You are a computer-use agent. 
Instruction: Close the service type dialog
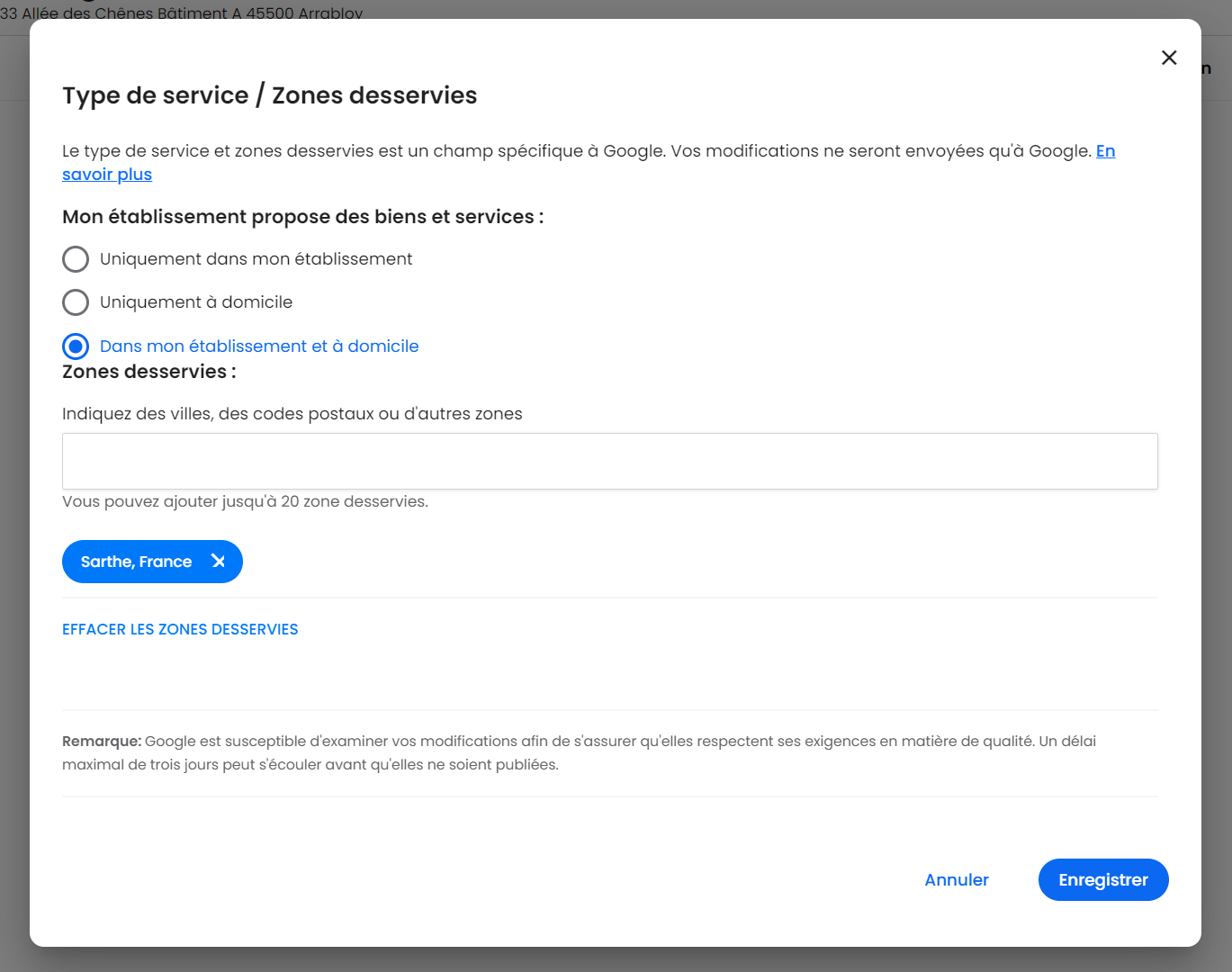click(x=1169, y=58)
